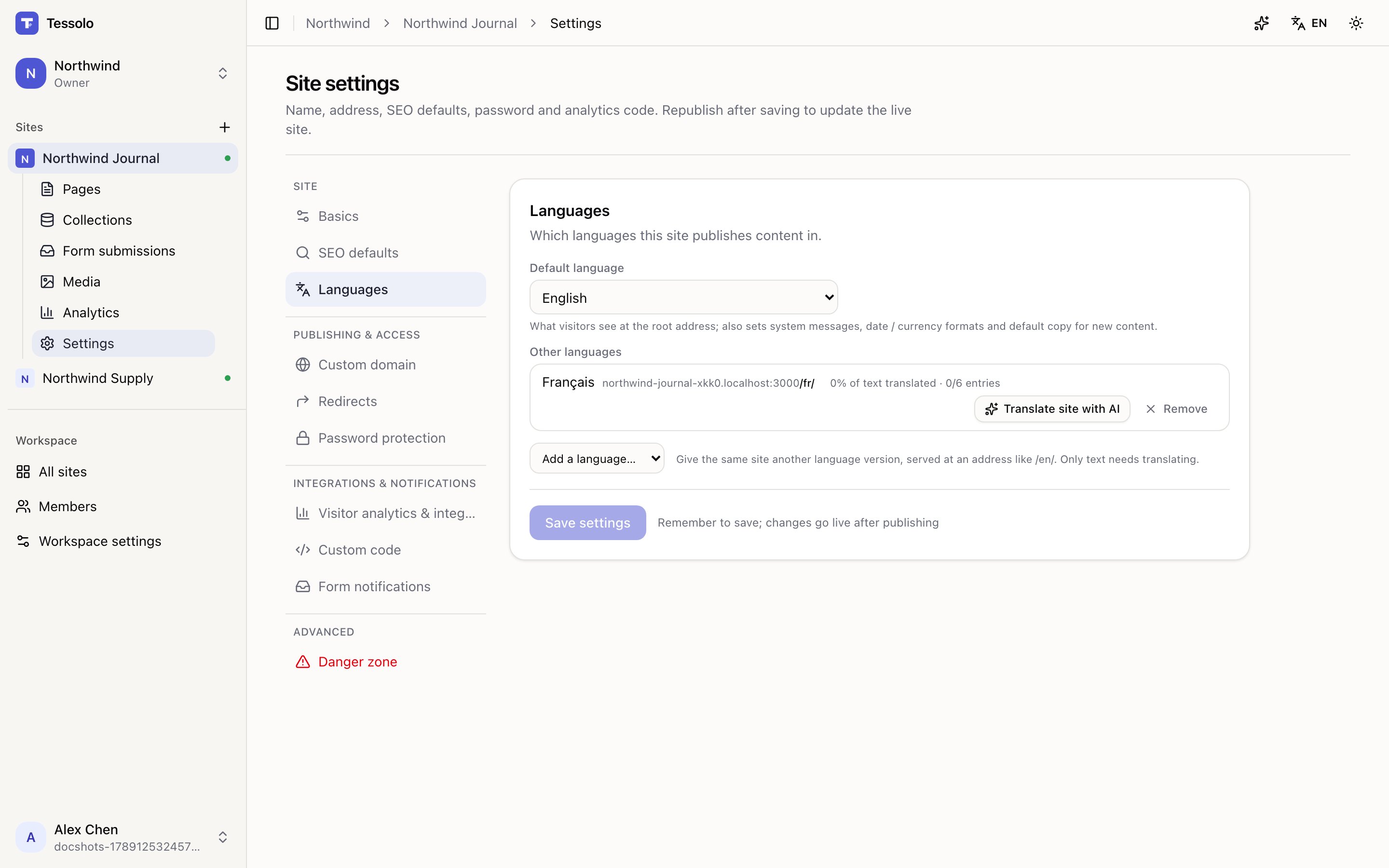
Task: Toggle the sidebar panel icon
Action: [x=272, y=24]
